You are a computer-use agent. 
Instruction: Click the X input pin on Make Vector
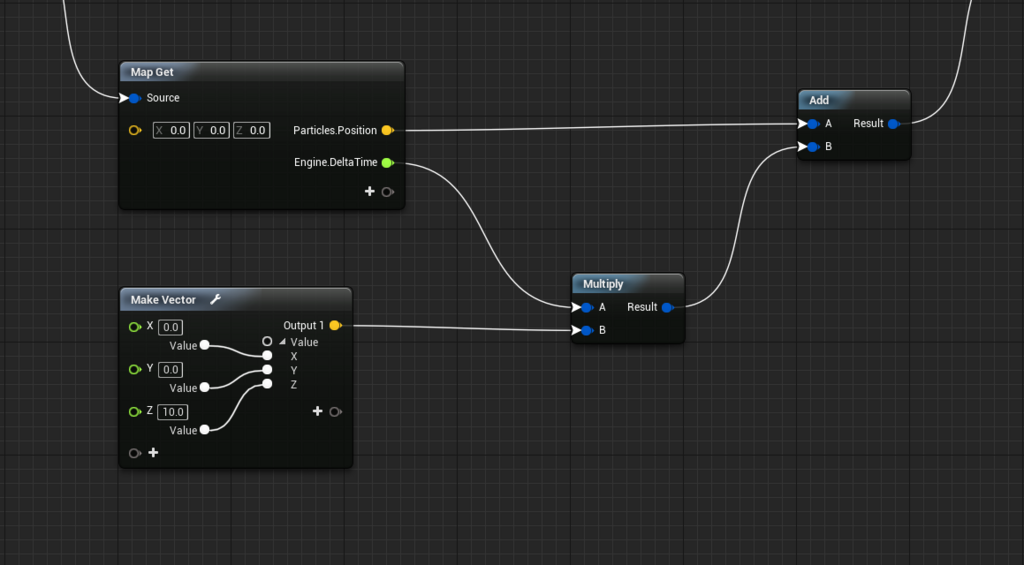[135, 327]
